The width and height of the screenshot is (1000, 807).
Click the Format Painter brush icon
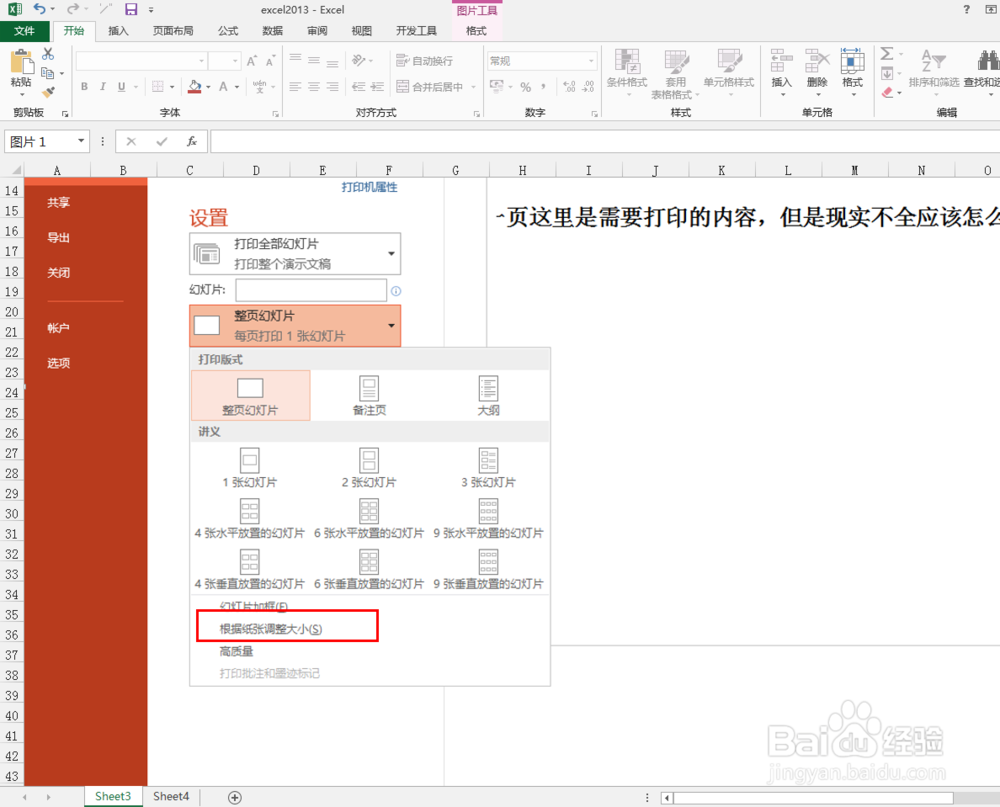[48, 93]
